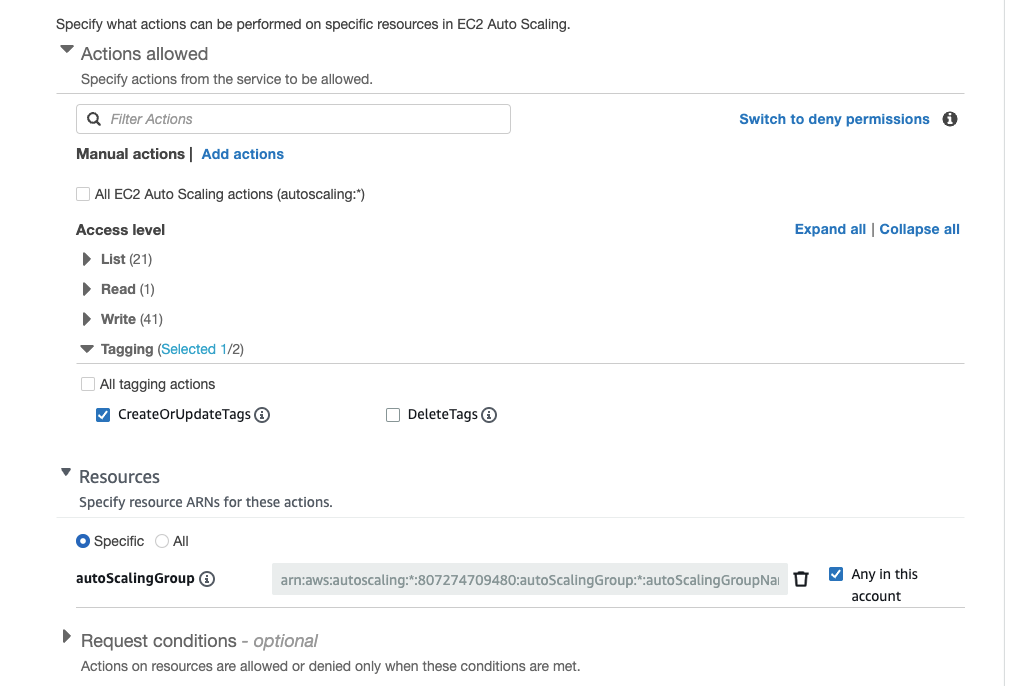Select the All resources radio button
This screenshot has height=686, width=1017.
pos(162,541)
